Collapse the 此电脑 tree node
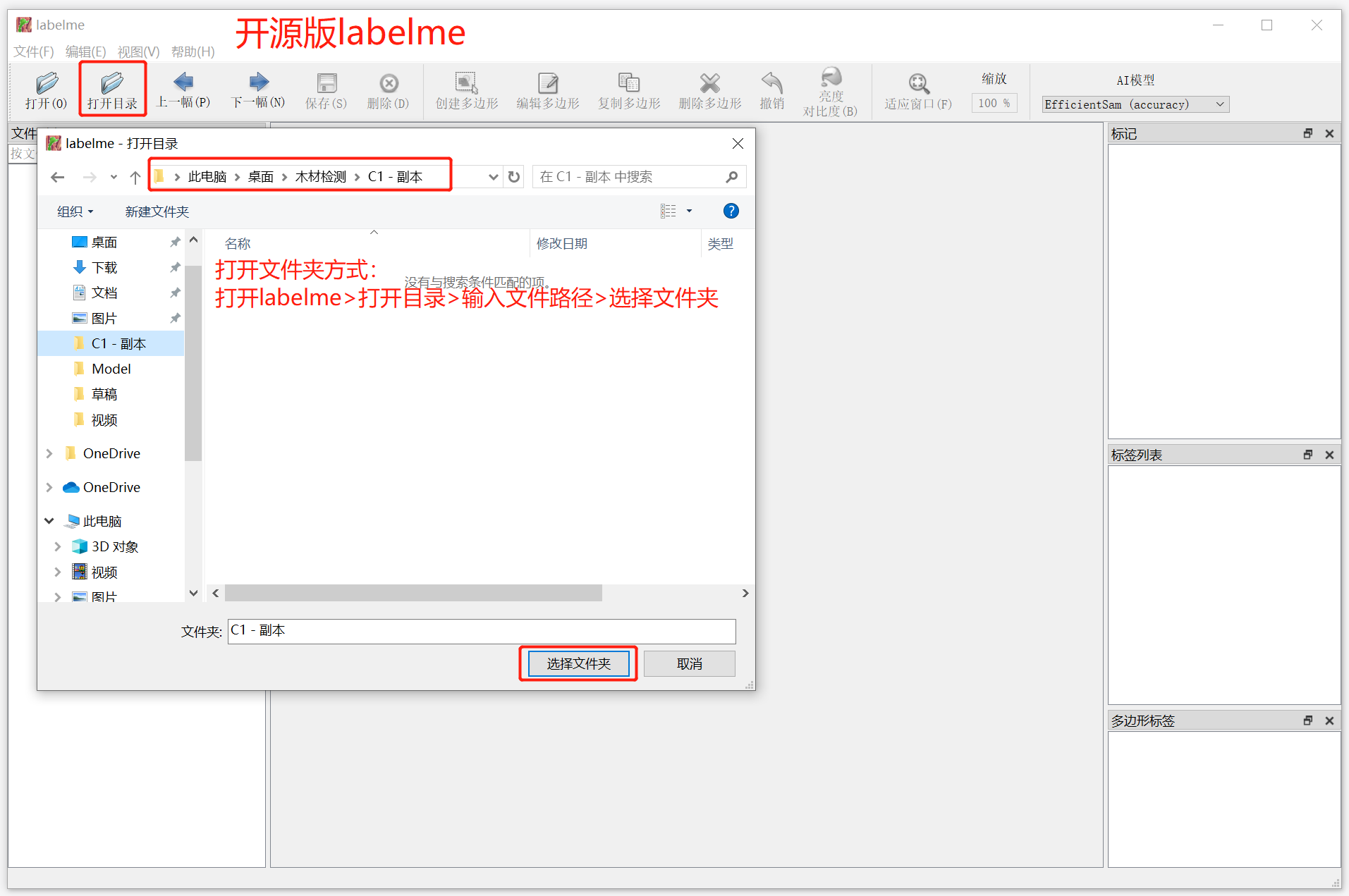The width and height of the screenshot is (1349, 896). click(x=49, y=521)
